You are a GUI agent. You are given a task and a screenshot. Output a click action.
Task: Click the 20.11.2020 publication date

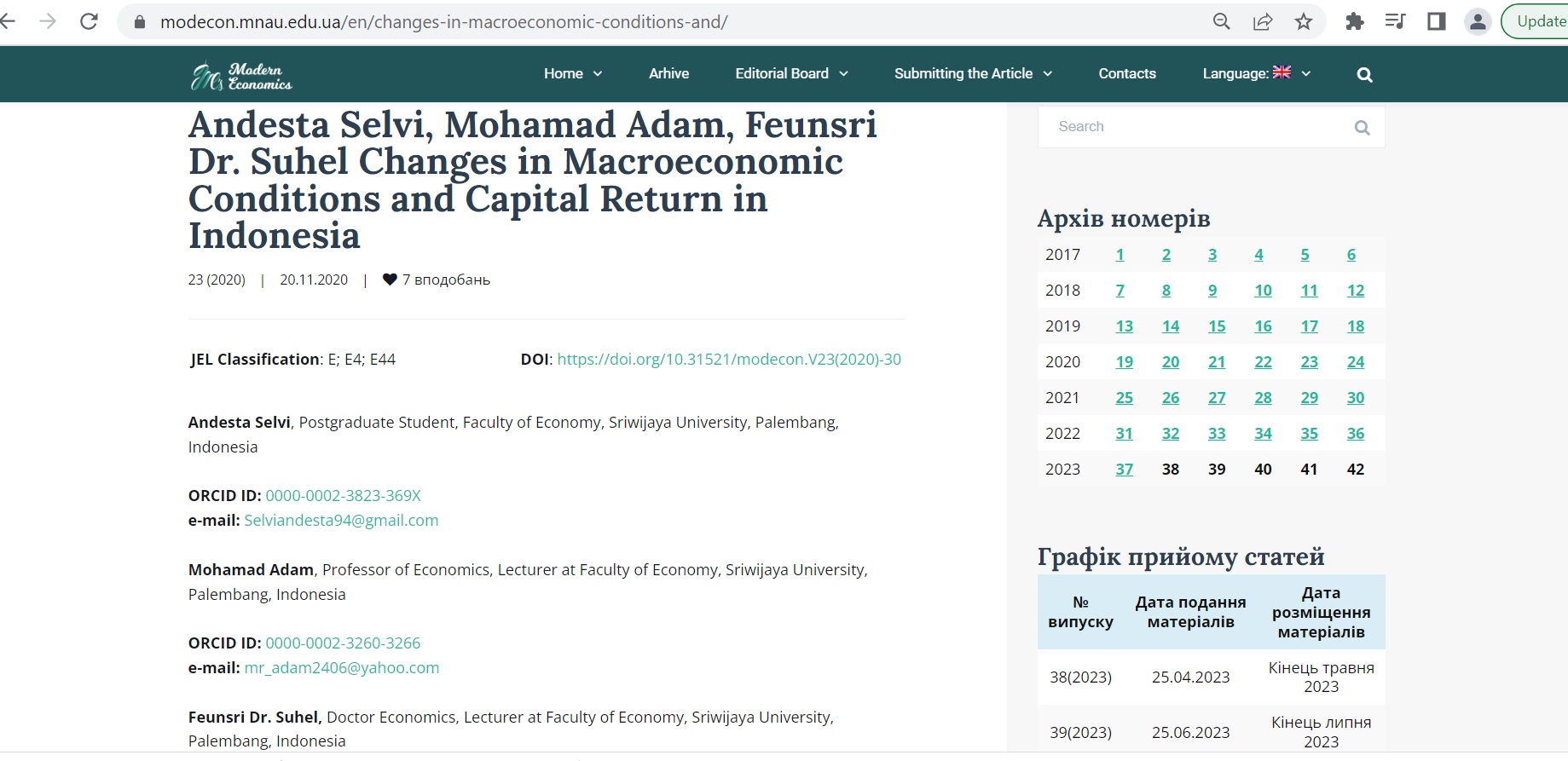coord(314,280)
